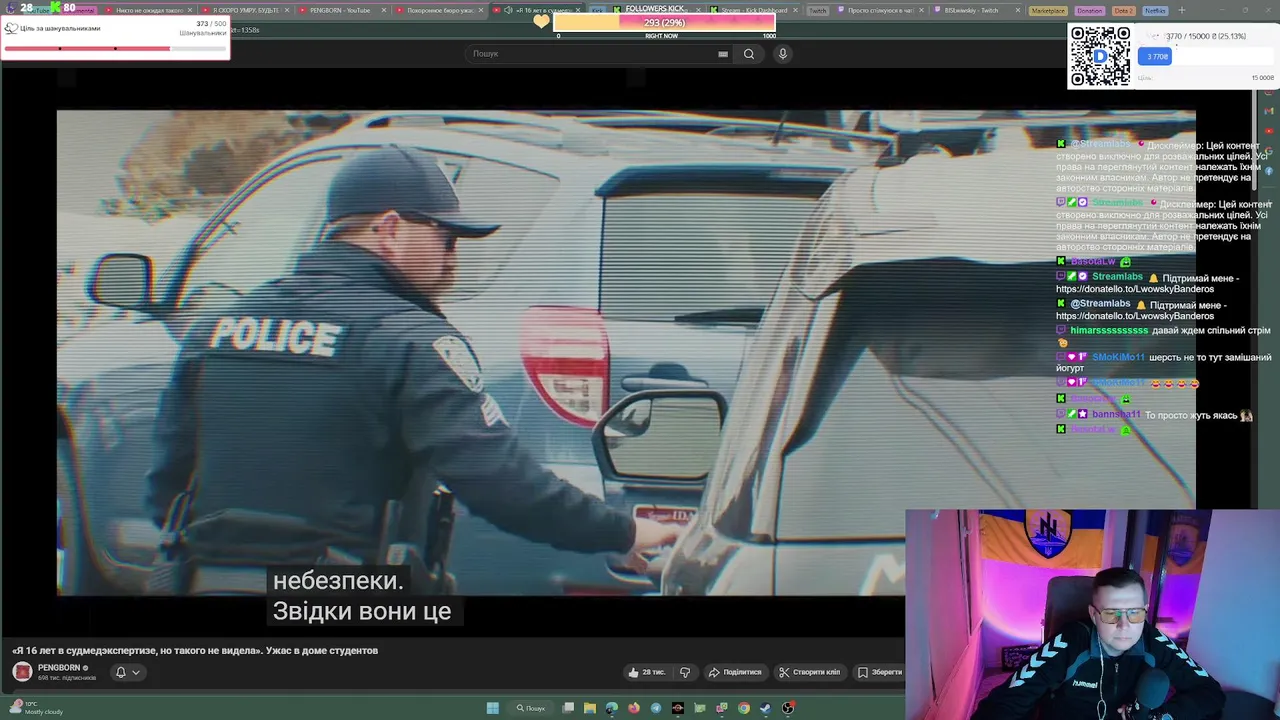Open the Створити кліп scissors button
1280x720 pixels.
[x=810, y=672]
